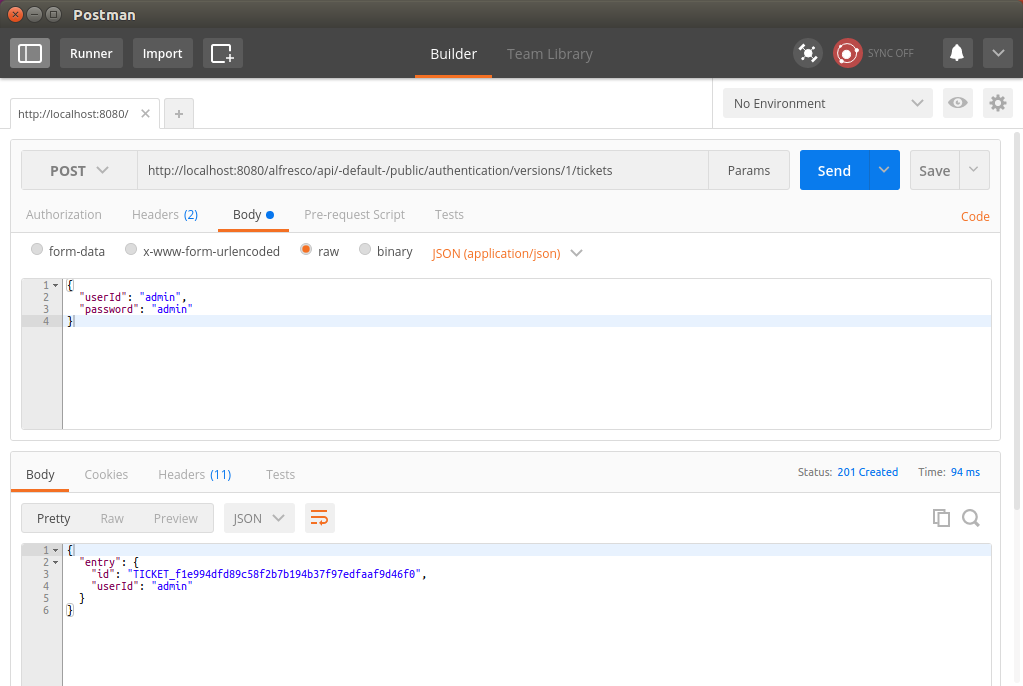Screen dimensions: 1023x686
Task: Close the localhost:8080 request tab
Action: 145,114
